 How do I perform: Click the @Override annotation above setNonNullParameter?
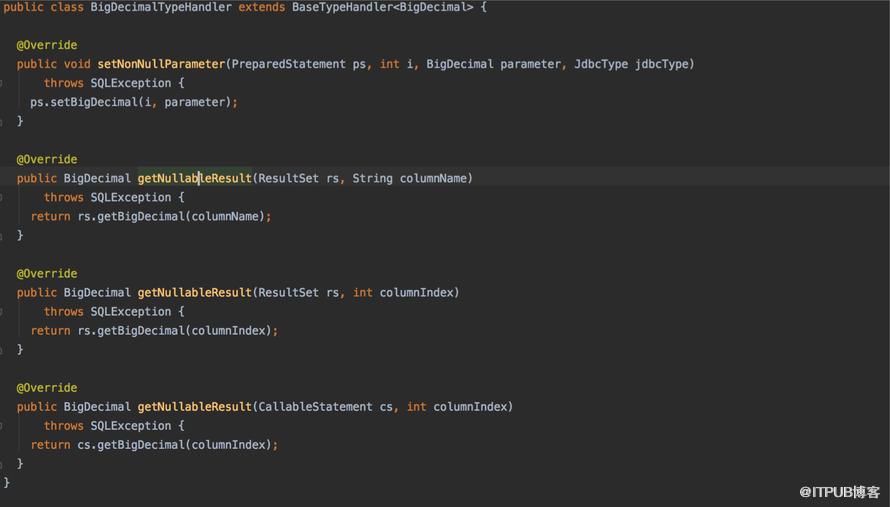47,45
